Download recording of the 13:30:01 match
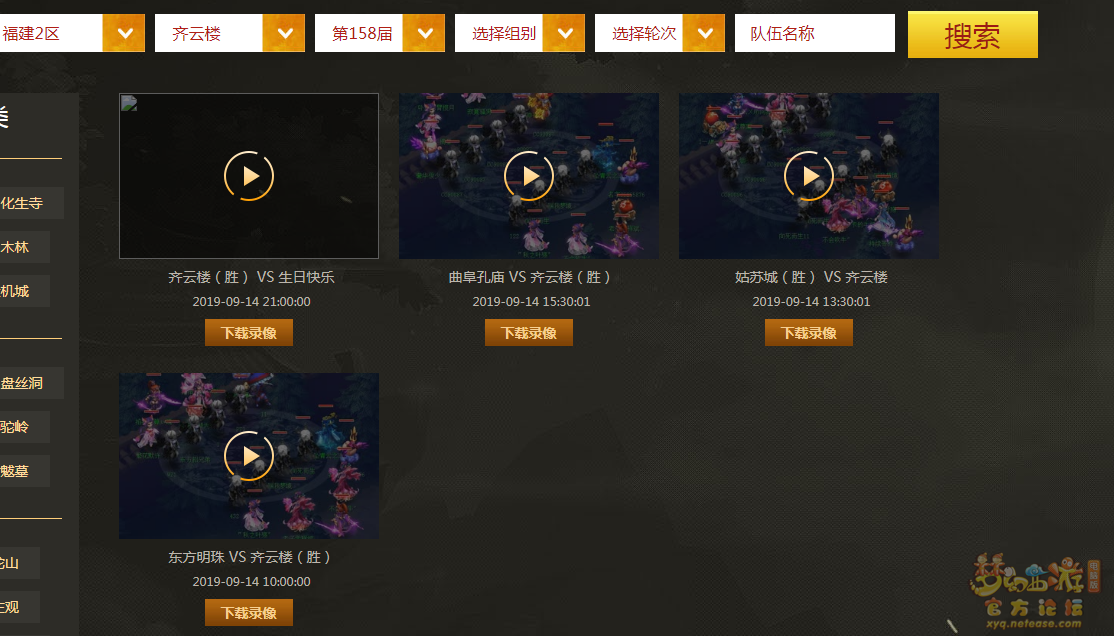This screenshot has height=636, width=1114. click(809, 333)
